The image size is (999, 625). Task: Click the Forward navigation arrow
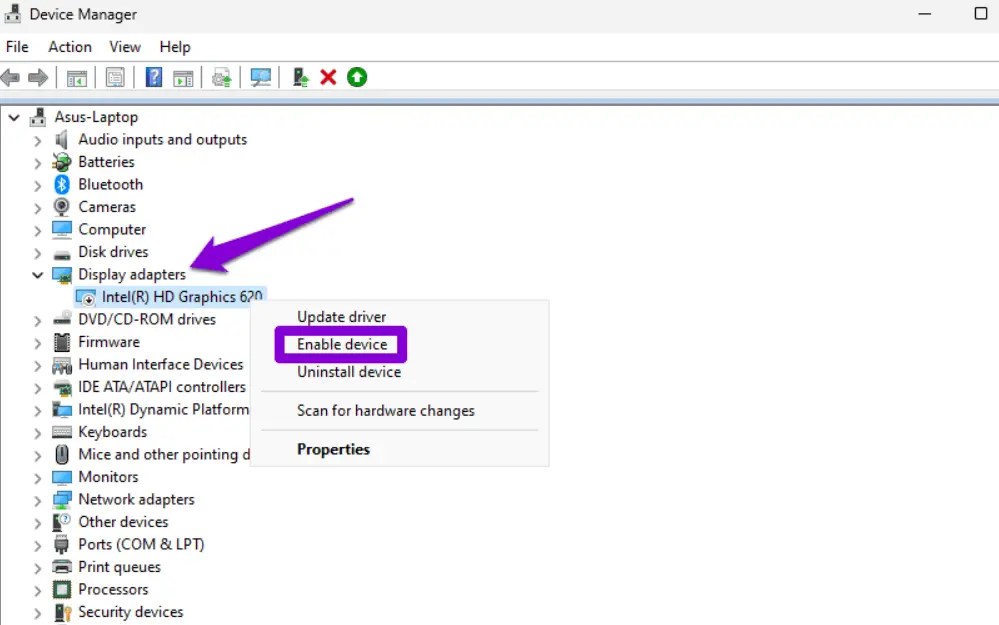click(38, 77)
